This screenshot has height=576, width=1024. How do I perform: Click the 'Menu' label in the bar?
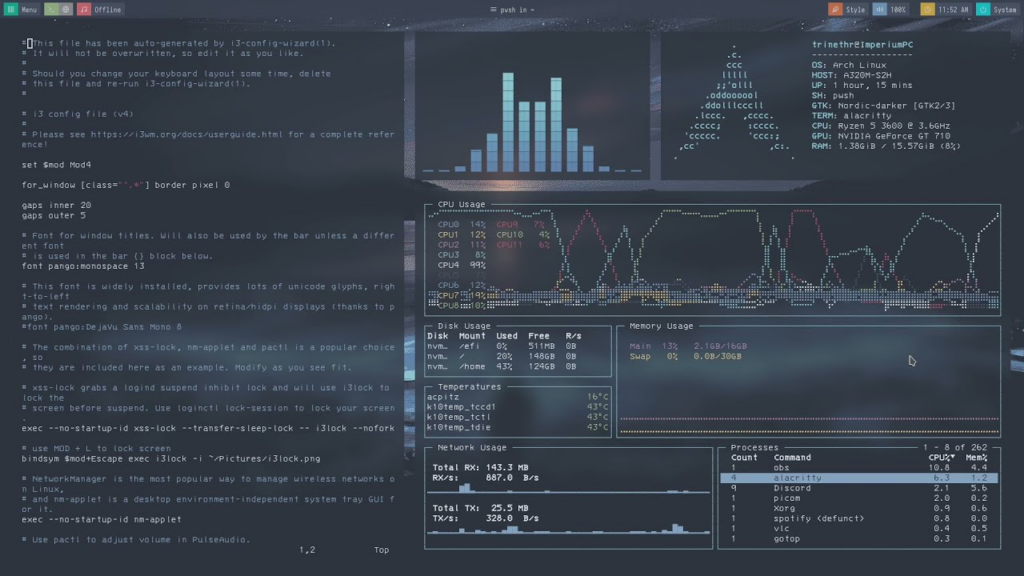(x=30, y=9)
